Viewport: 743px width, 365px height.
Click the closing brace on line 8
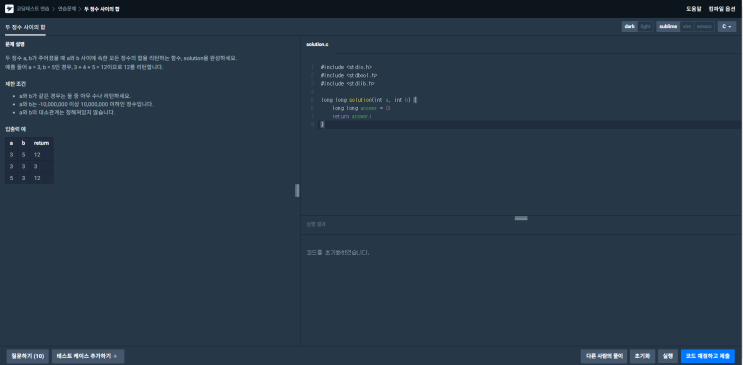322,125
